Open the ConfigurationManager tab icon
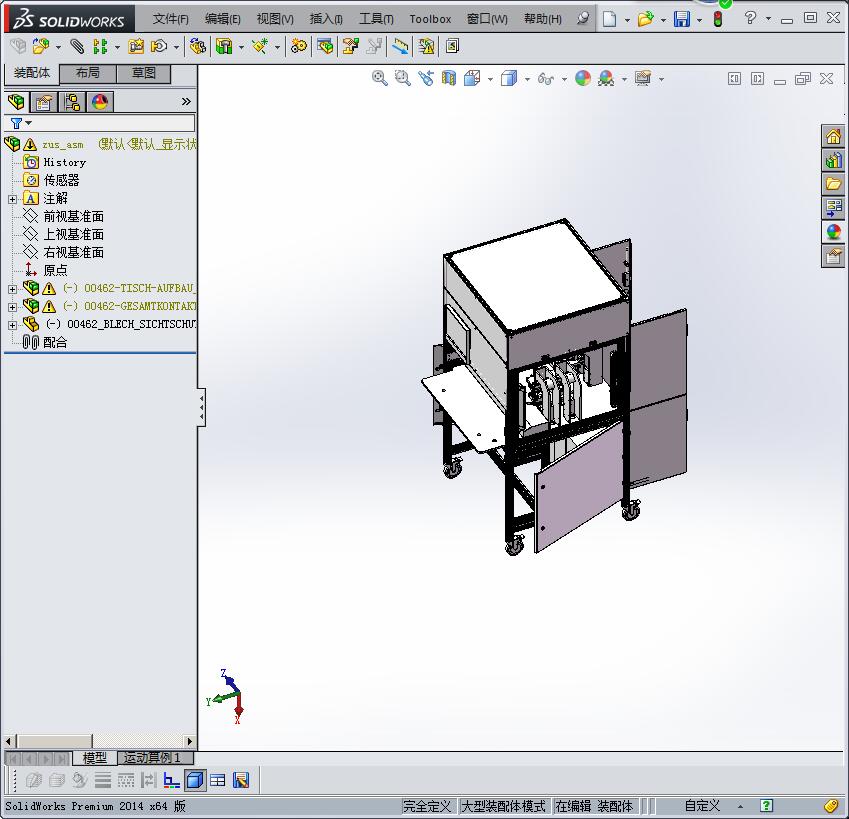 click(72, 102)
